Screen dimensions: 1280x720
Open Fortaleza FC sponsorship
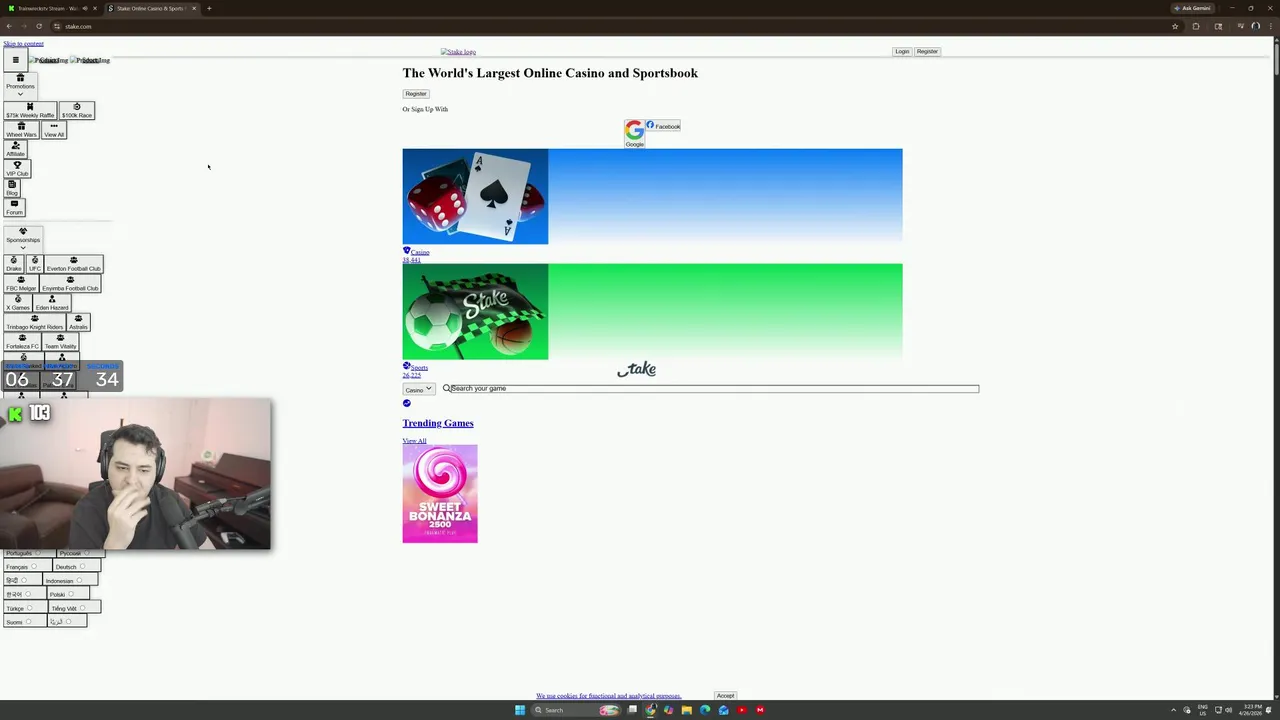[x=22, y=342]
